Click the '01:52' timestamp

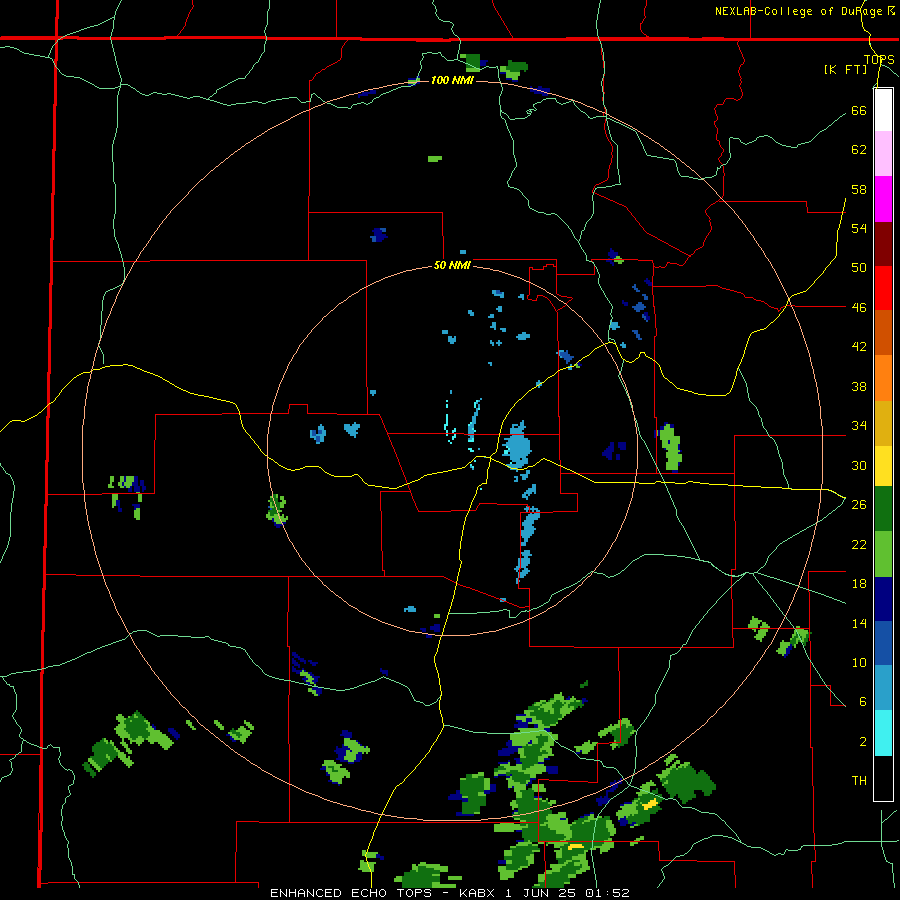pyautogui.click(x=608, y=893)
